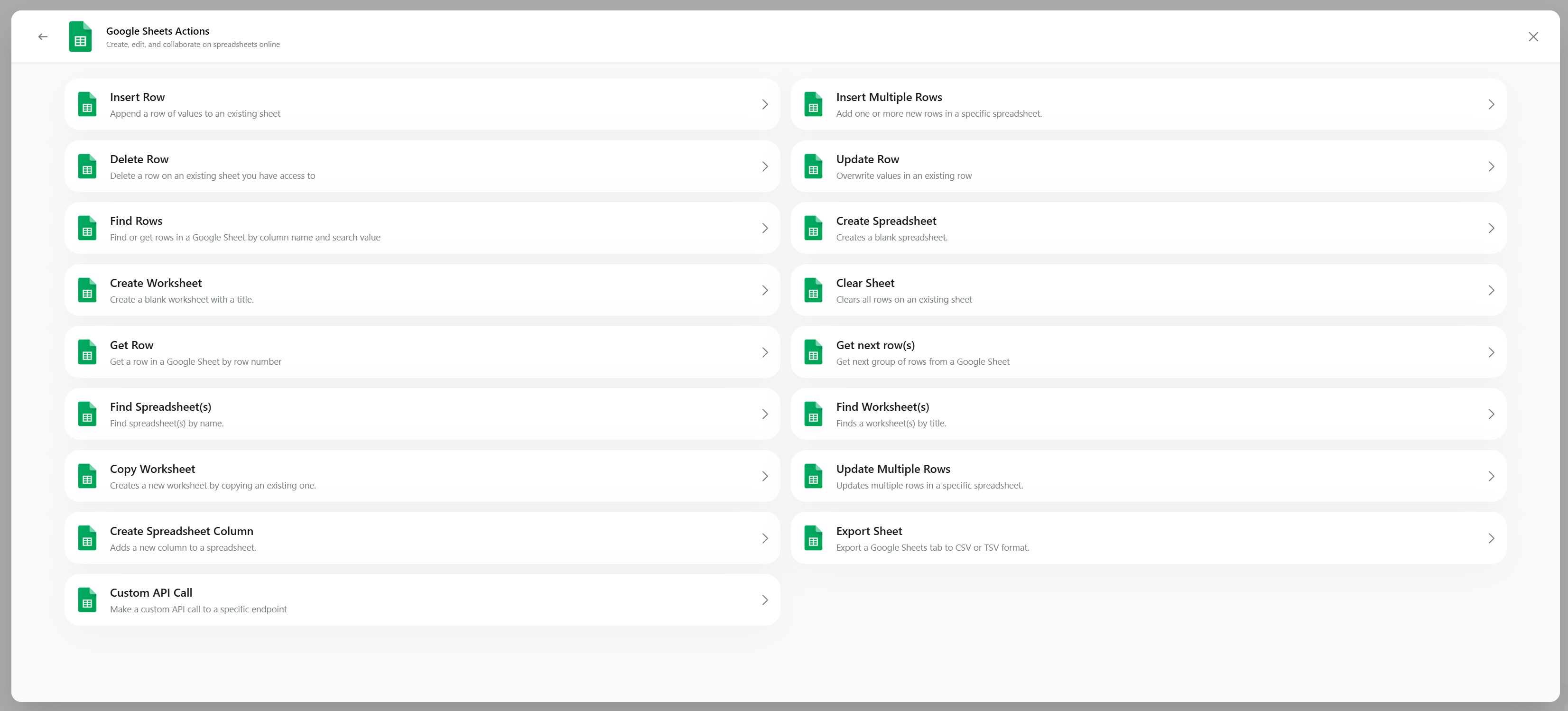
Task: Select the Find Worksheet(s) title
Action: (882, 407)
